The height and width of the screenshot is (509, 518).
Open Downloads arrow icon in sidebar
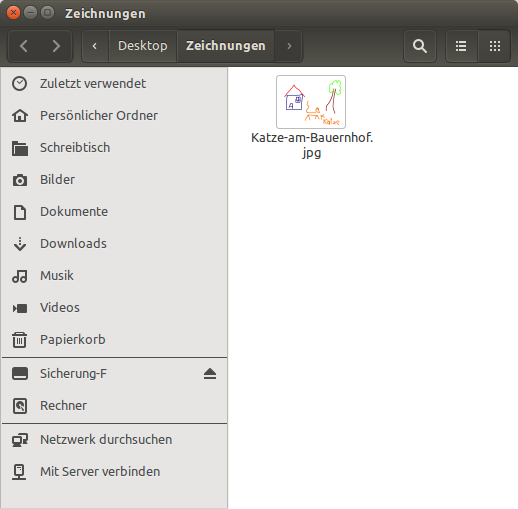(20, 244)
